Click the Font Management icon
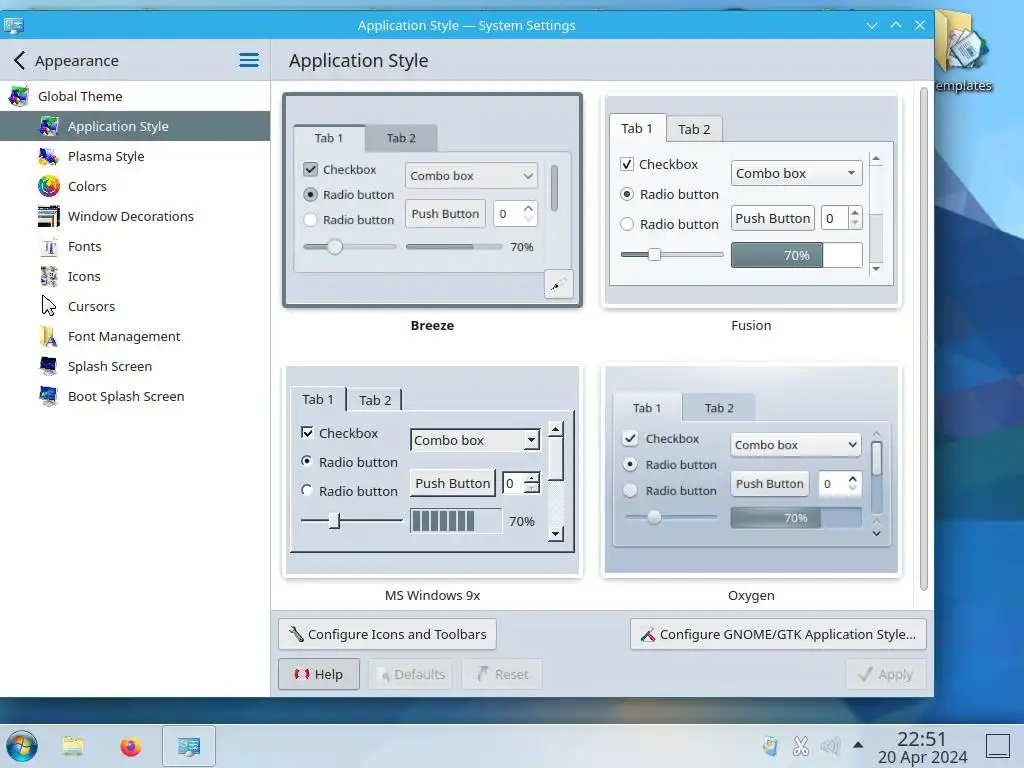Viewport: 1024px width, 768px height. [49, 336]
